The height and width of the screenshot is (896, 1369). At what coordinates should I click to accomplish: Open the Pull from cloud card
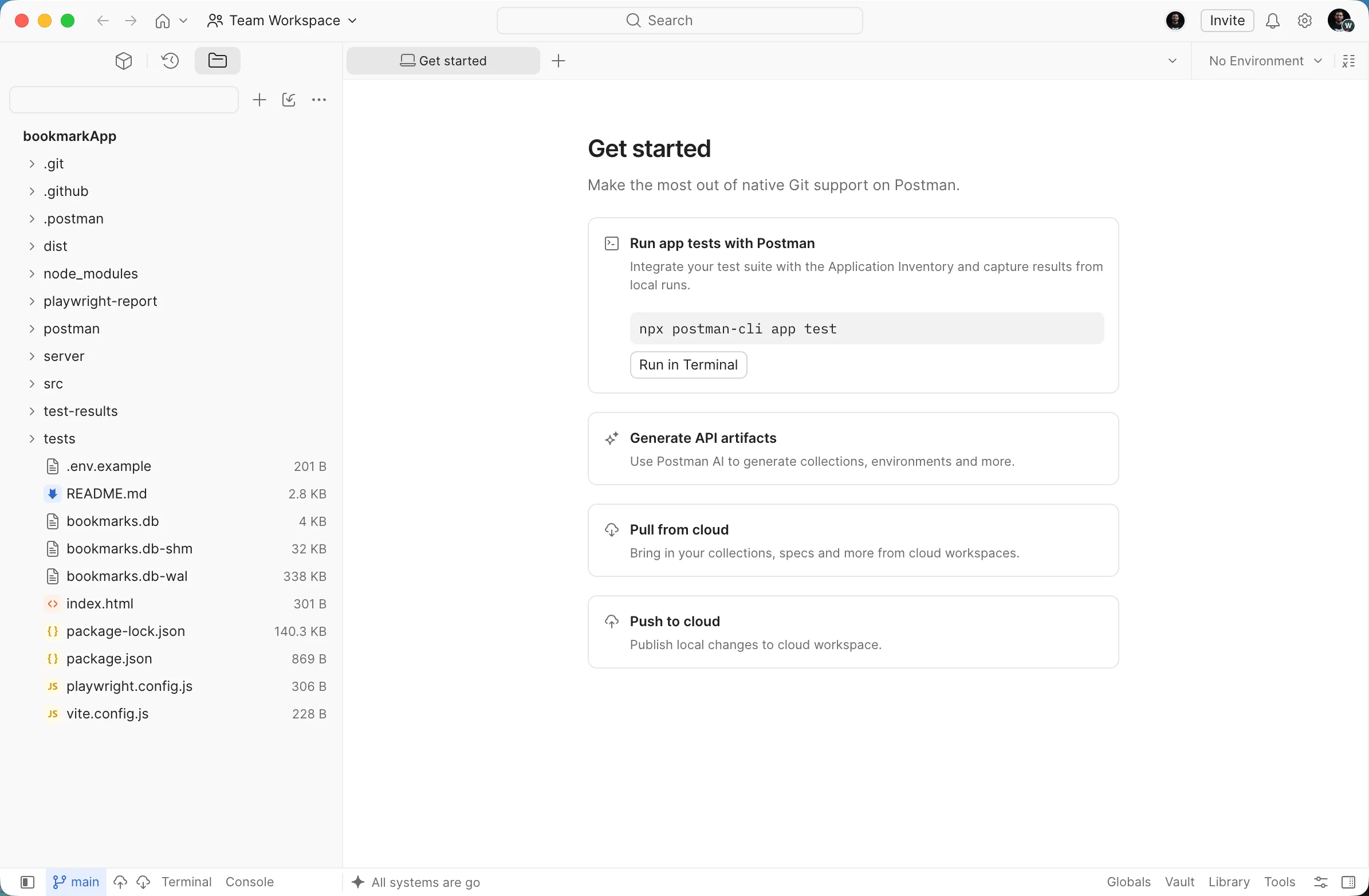point(853,540)
